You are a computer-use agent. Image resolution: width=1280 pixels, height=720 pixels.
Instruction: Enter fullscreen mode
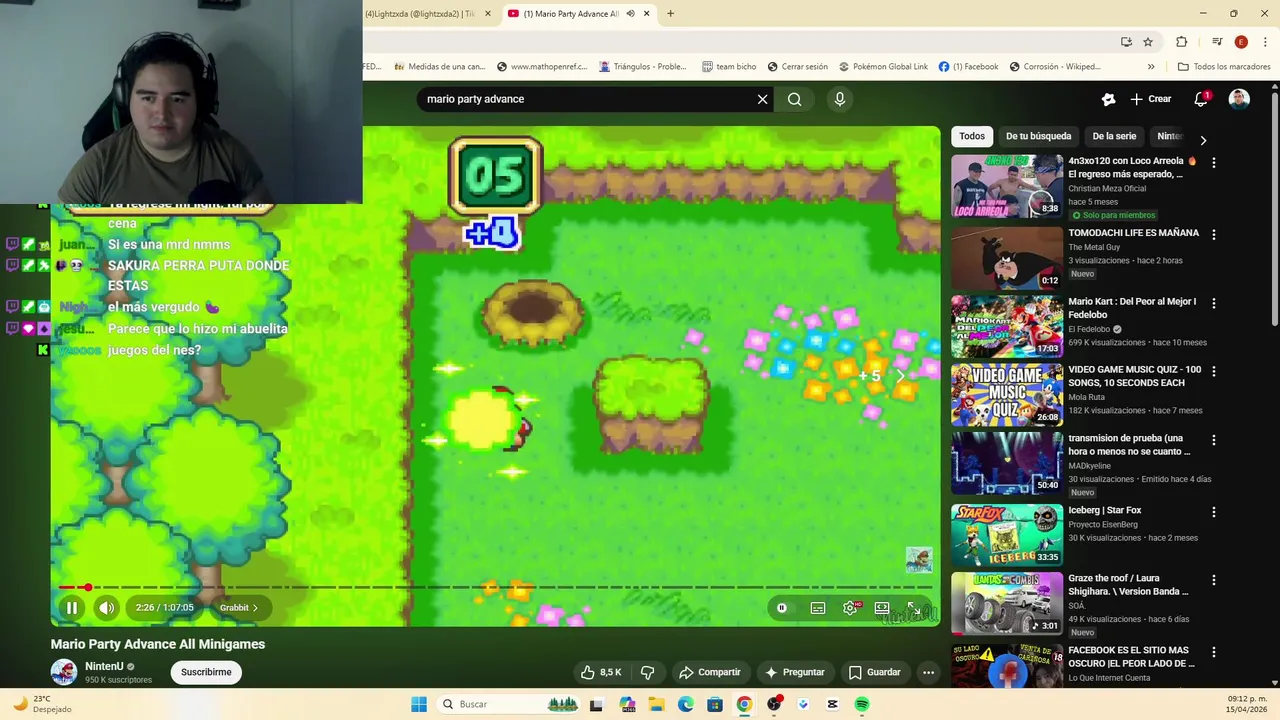[914, 607]
